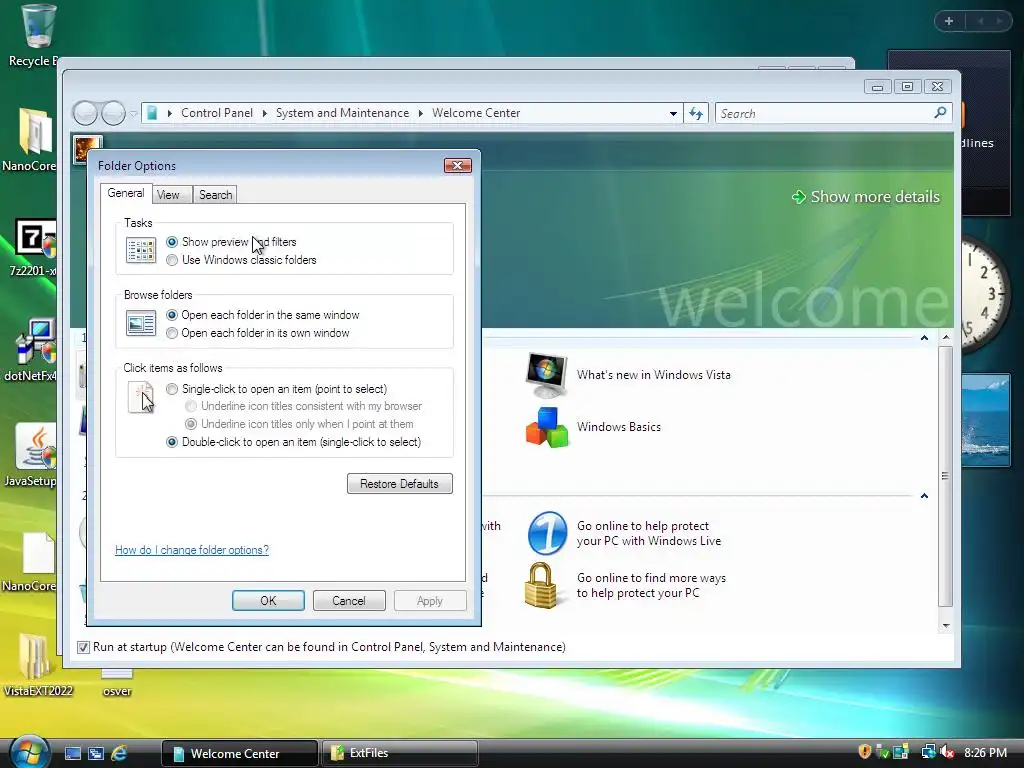
Task: Open How do I change folder options link
Action: click(192, 550)
